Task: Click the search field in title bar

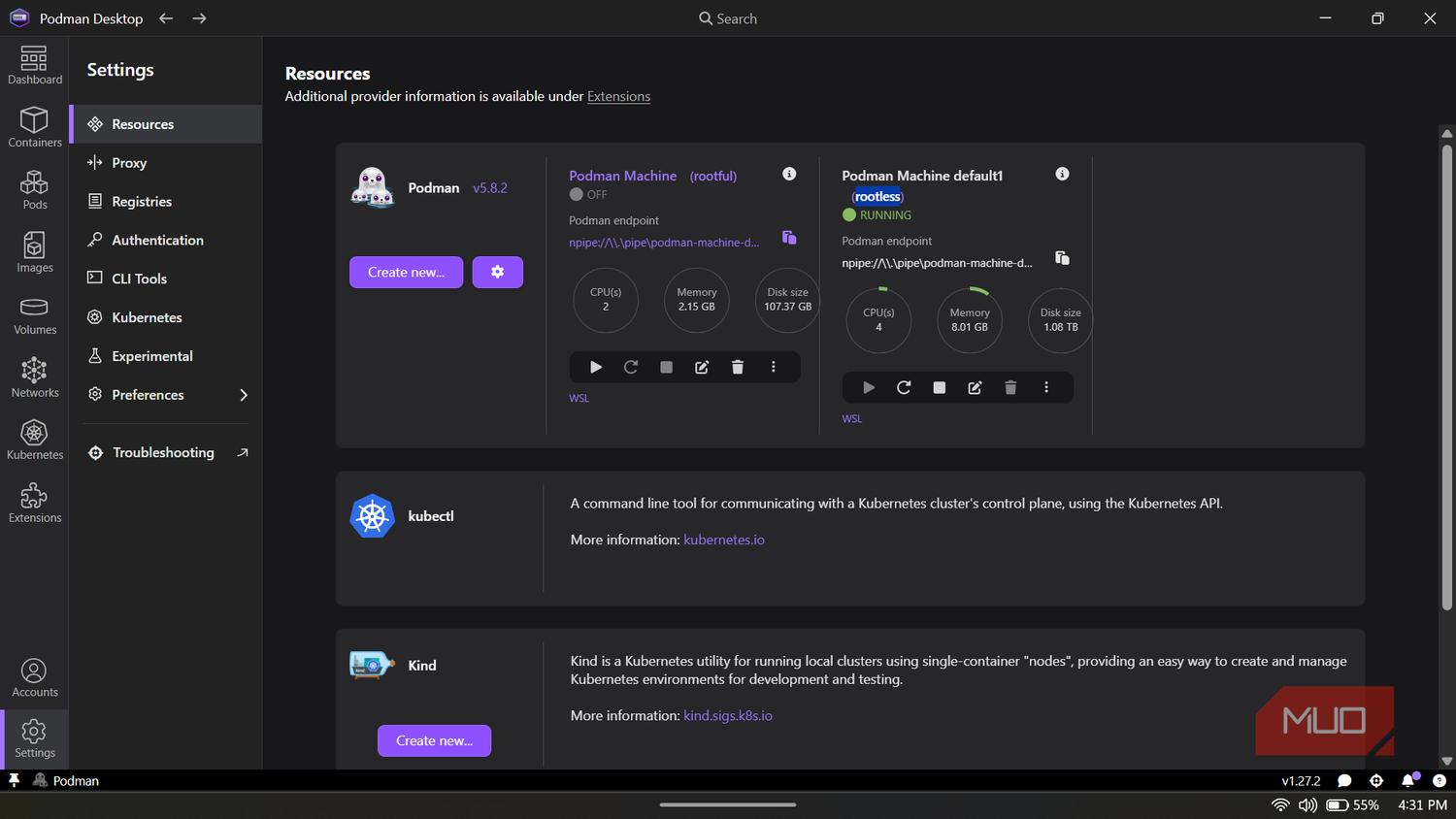Action: [x=728, y=18]
